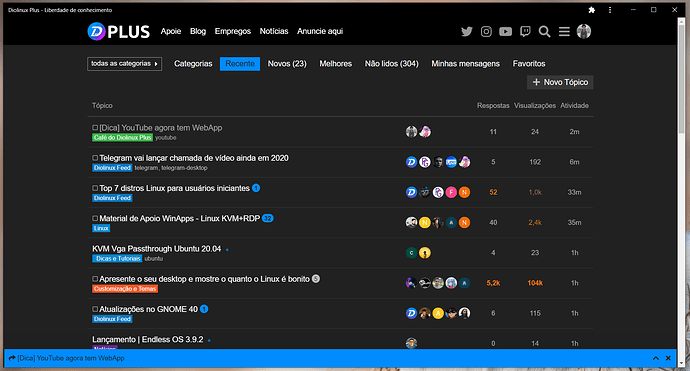Open the hamburger menu icon
The image size is (690, 371).
(564, 31)
